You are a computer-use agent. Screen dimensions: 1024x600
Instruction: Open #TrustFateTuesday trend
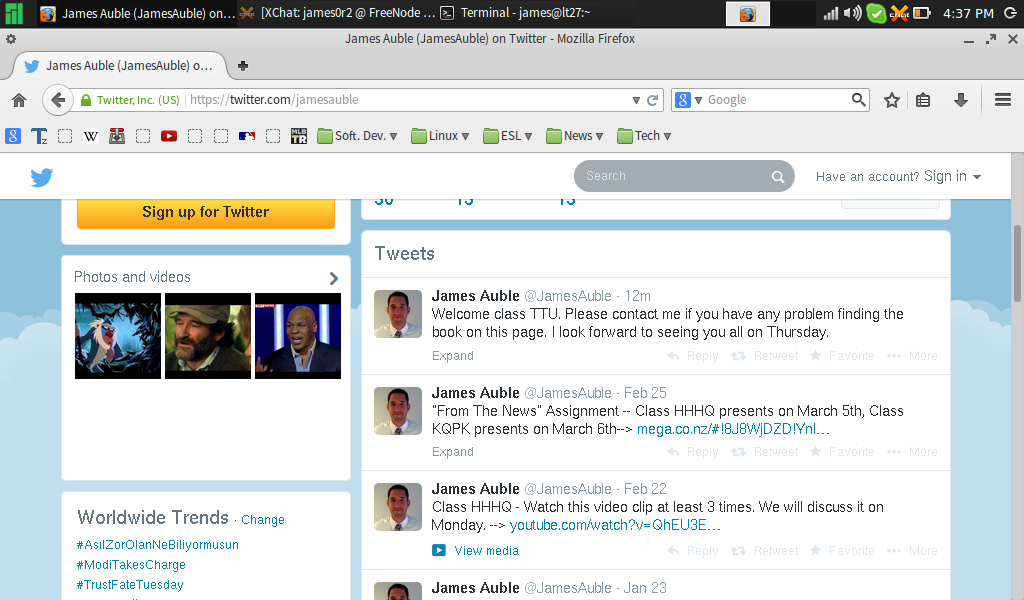point(129,584)
